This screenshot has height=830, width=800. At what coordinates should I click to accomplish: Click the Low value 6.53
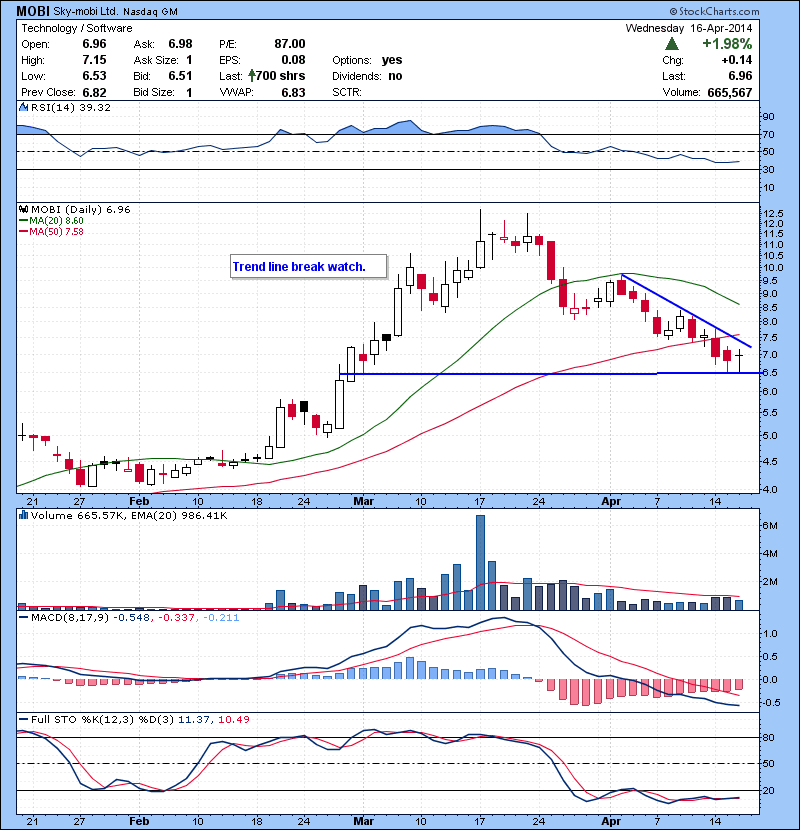(94, 76)
